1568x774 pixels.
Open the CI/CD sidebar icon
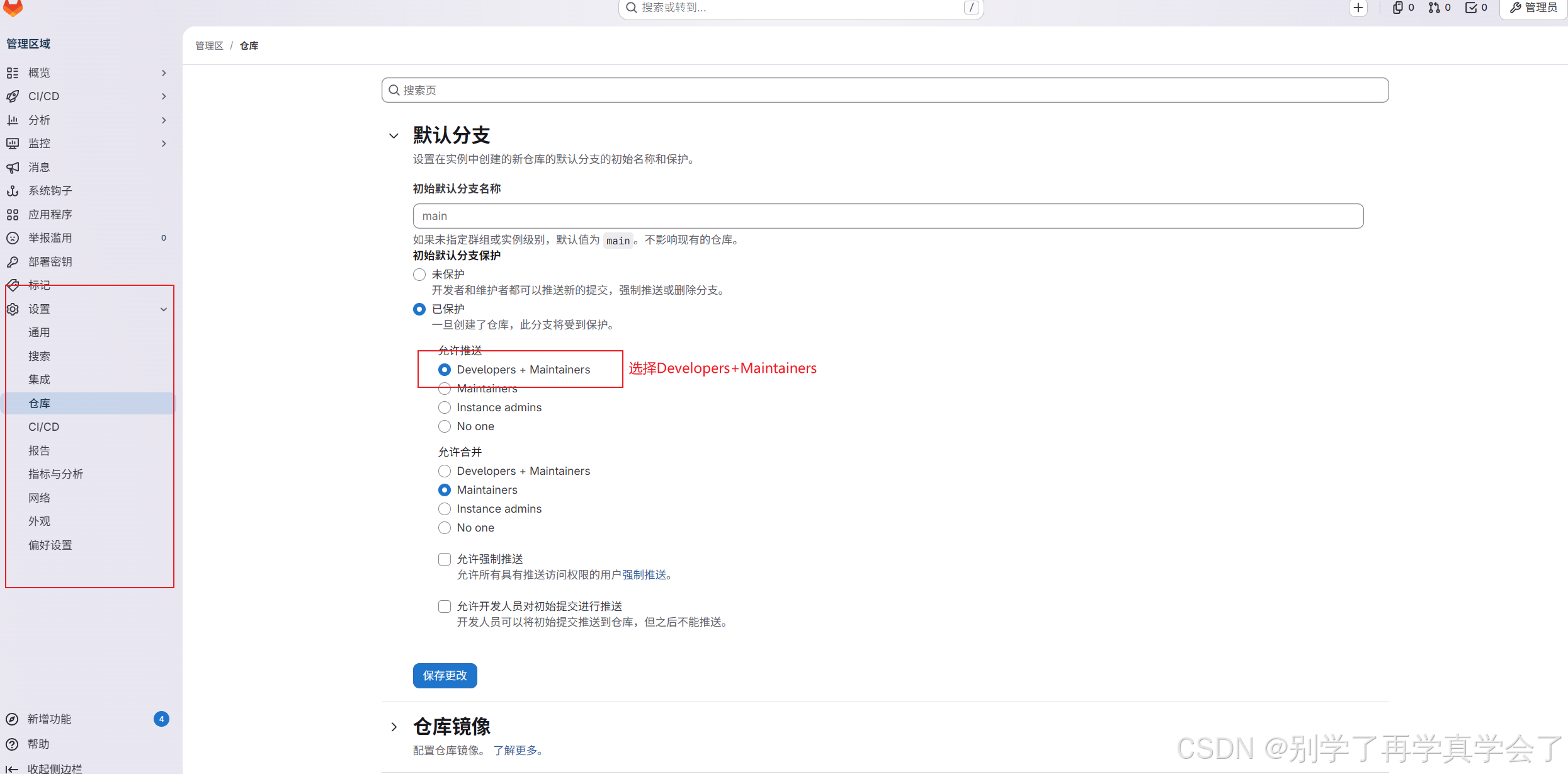point(13,96)
